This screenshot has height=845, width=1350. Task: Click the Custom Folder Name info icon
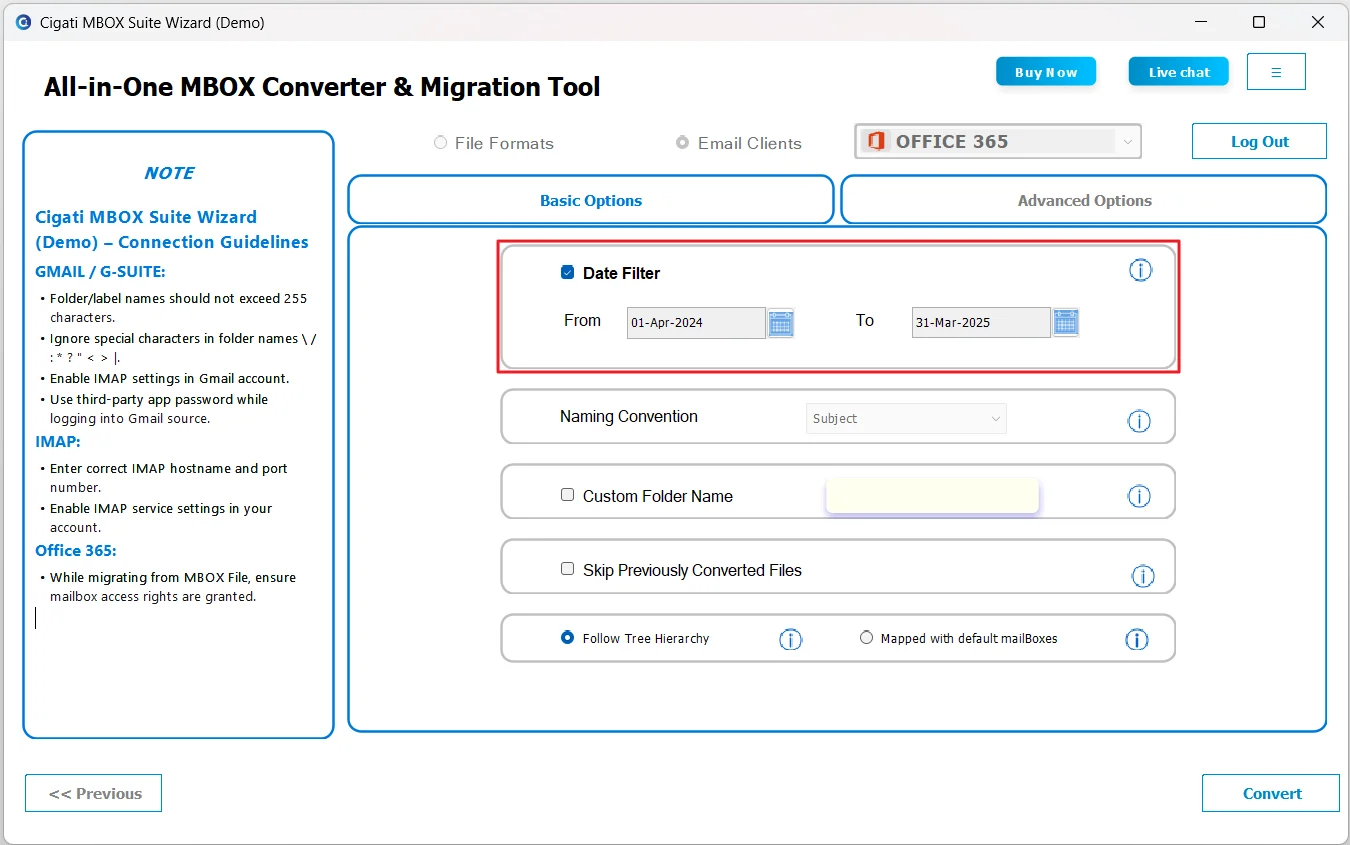[1139, 496]
